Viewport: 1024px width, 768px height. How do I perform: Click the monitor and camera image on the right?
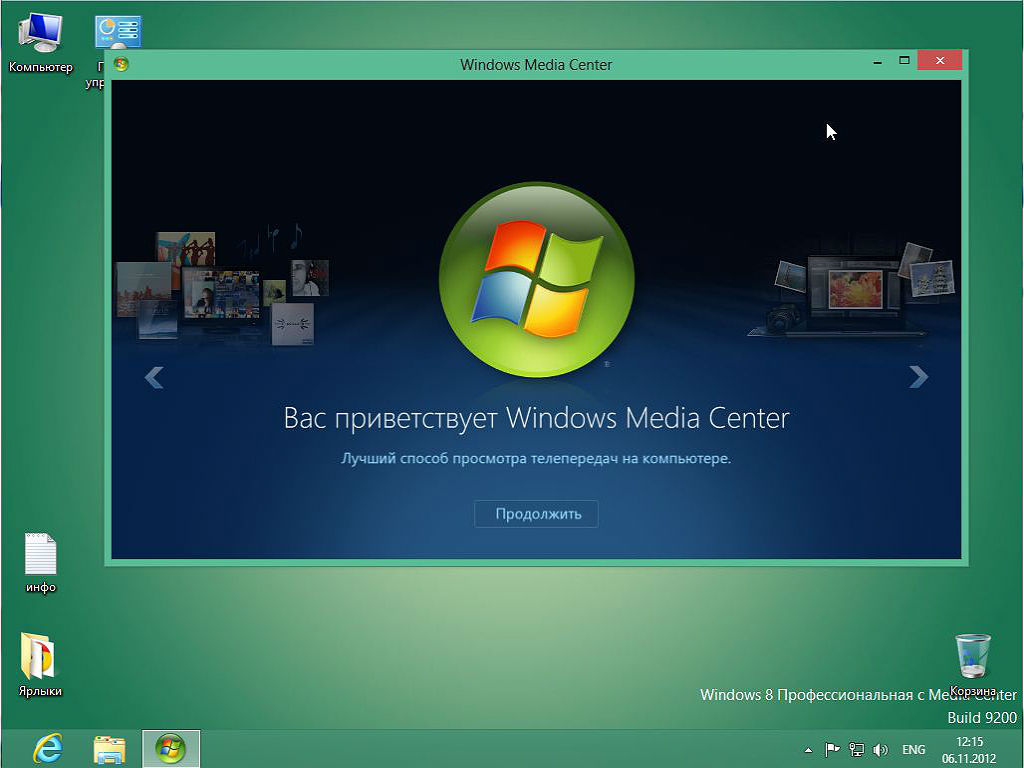(851, 291)
